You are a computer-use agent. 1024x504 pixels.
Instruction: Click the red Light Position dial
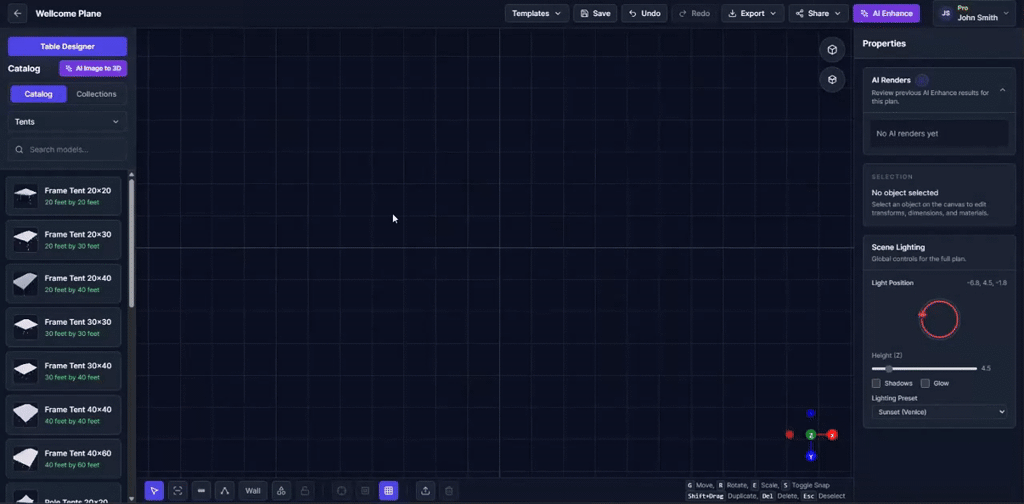938,319
